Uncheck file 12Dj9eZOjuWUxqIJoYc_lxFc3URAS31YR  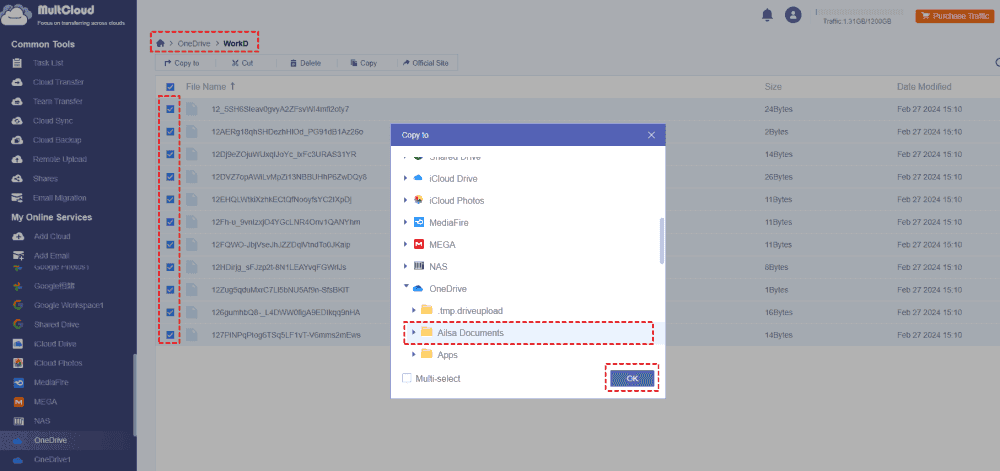170,154
